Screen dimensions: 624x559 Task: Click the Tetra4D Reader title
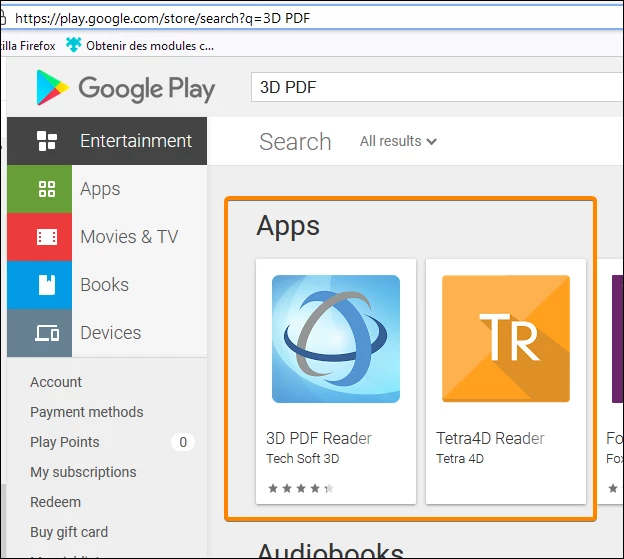click(x=490, y=438)
